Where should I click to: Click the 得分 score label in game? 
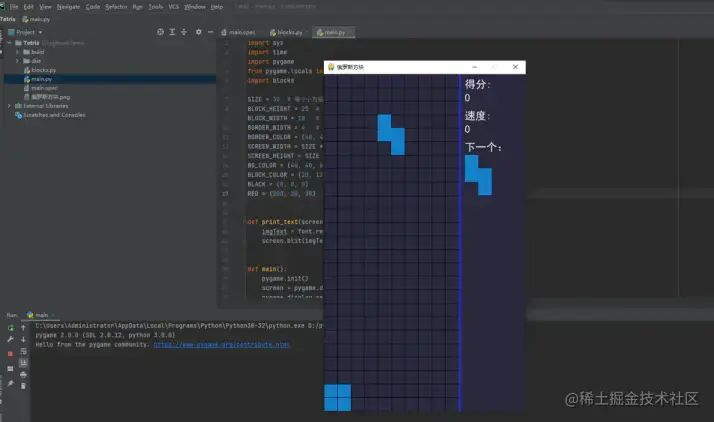point(477,84)
